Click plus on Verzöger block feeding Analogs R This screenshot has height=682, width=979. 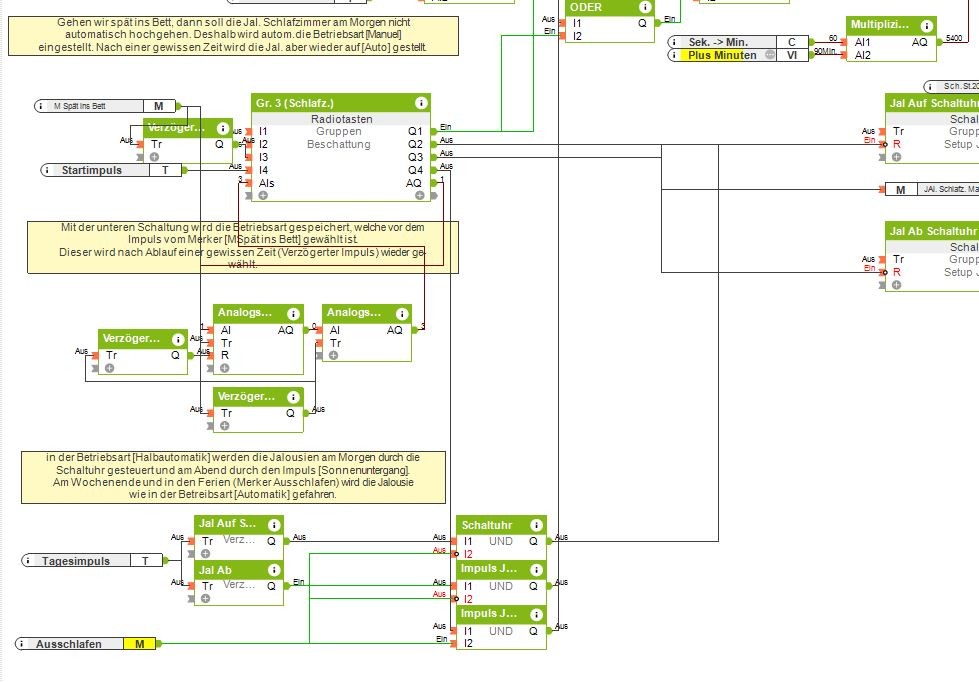click(109, 368)
